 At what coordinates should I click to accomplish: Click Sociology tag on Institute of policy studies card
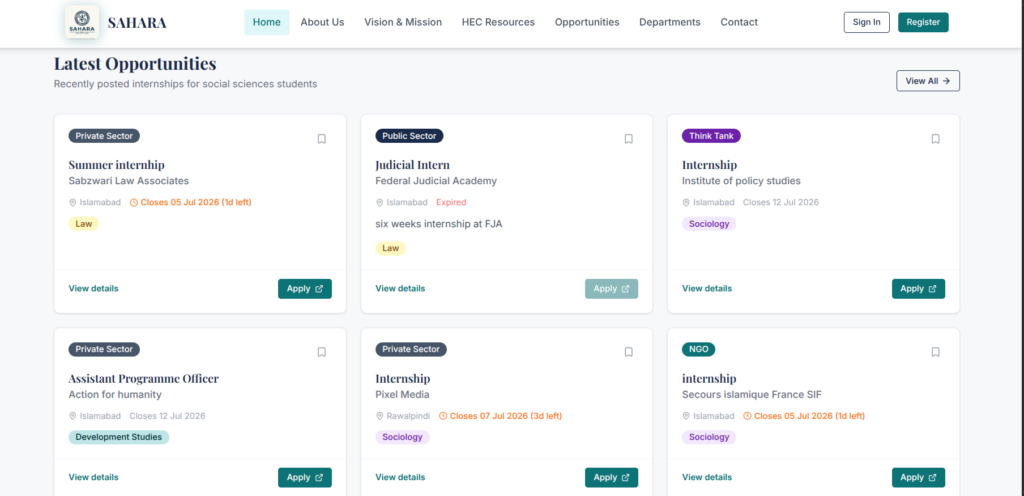[709, 224]
